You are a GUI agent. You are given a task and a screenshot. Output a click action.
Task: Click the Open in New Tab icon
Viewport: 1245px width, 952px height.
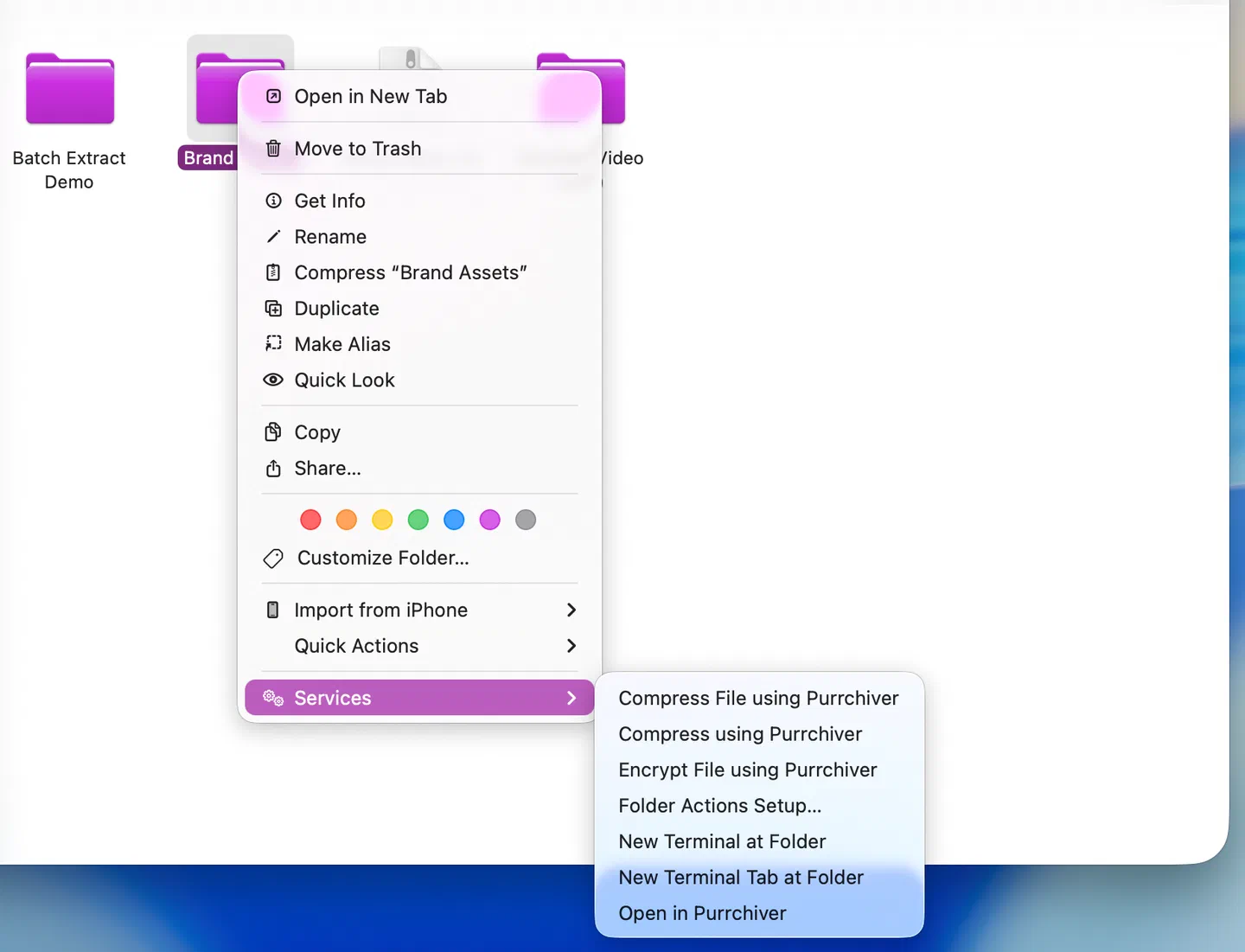[273, 96]
